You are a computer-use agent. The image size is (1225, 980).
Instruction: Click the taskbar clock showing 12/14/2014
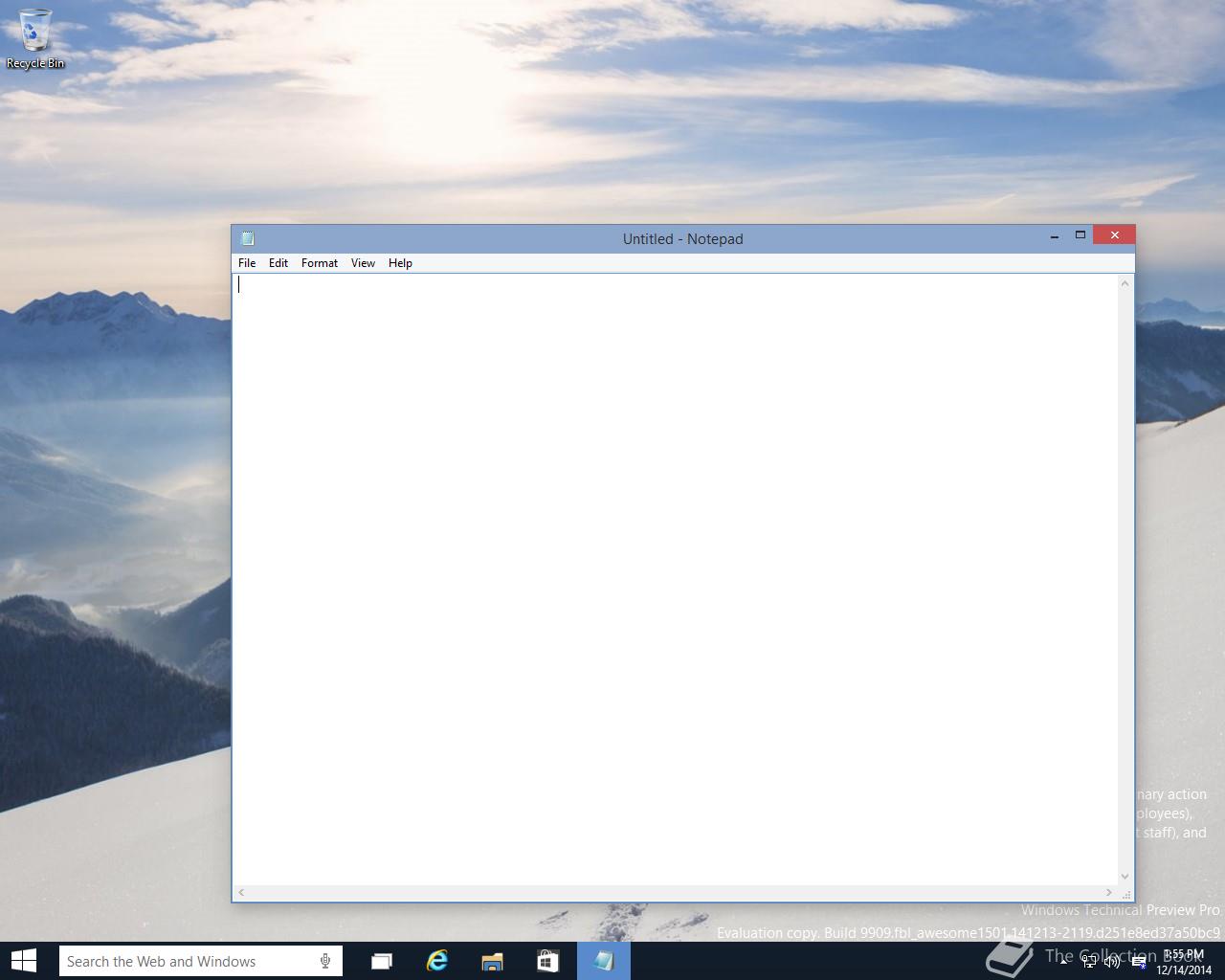pyautogui.click(x=1184, y=962)
